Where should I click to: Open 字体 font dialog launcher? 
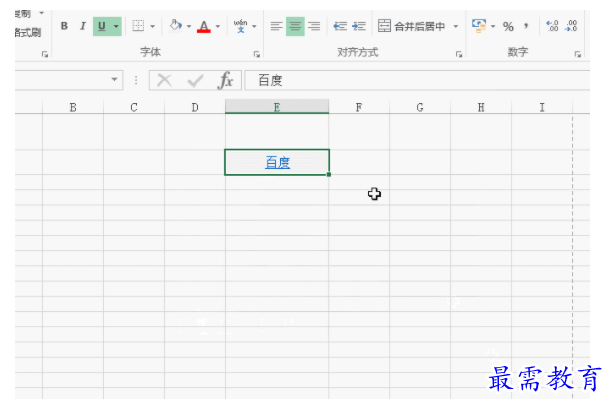pyautogui.click(x=257, y=54)
